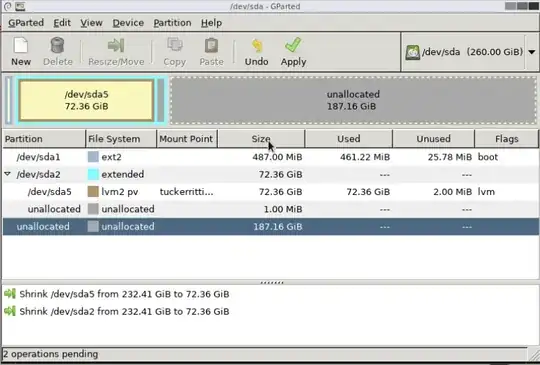
Task: Select the /dev/sda1 ext2 partition row
Action: point(270,157)
